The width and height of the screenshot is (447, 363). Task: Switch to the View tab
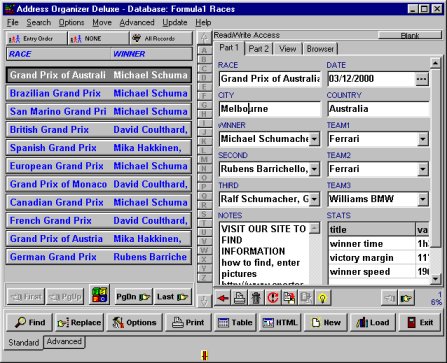pyautogui.click(x=287, y=49)
